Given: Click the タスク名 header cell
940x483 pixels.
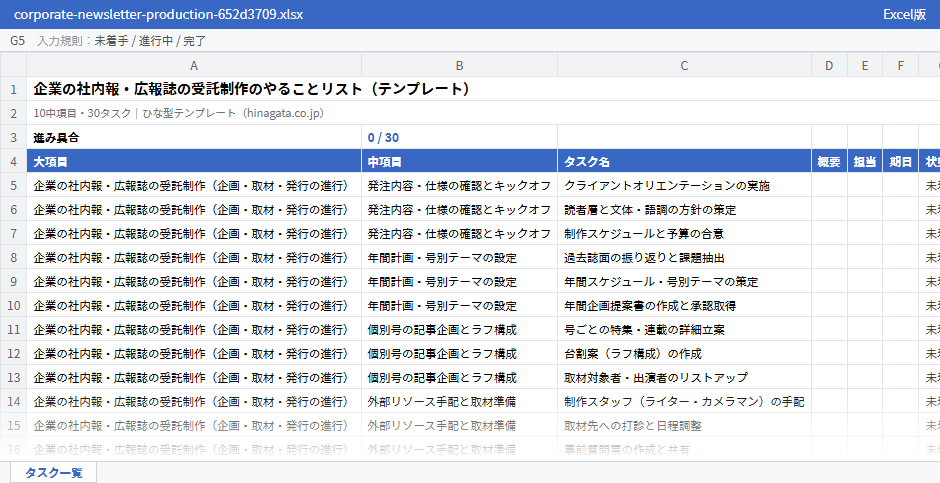Looking at the screenshot, I should [x=684, y=161].
